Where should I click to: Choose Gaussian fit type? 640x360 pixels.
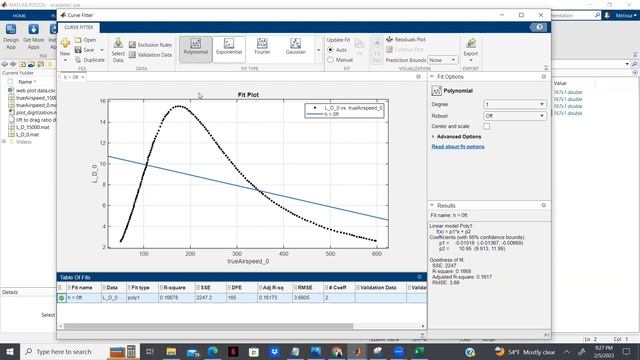296,49
